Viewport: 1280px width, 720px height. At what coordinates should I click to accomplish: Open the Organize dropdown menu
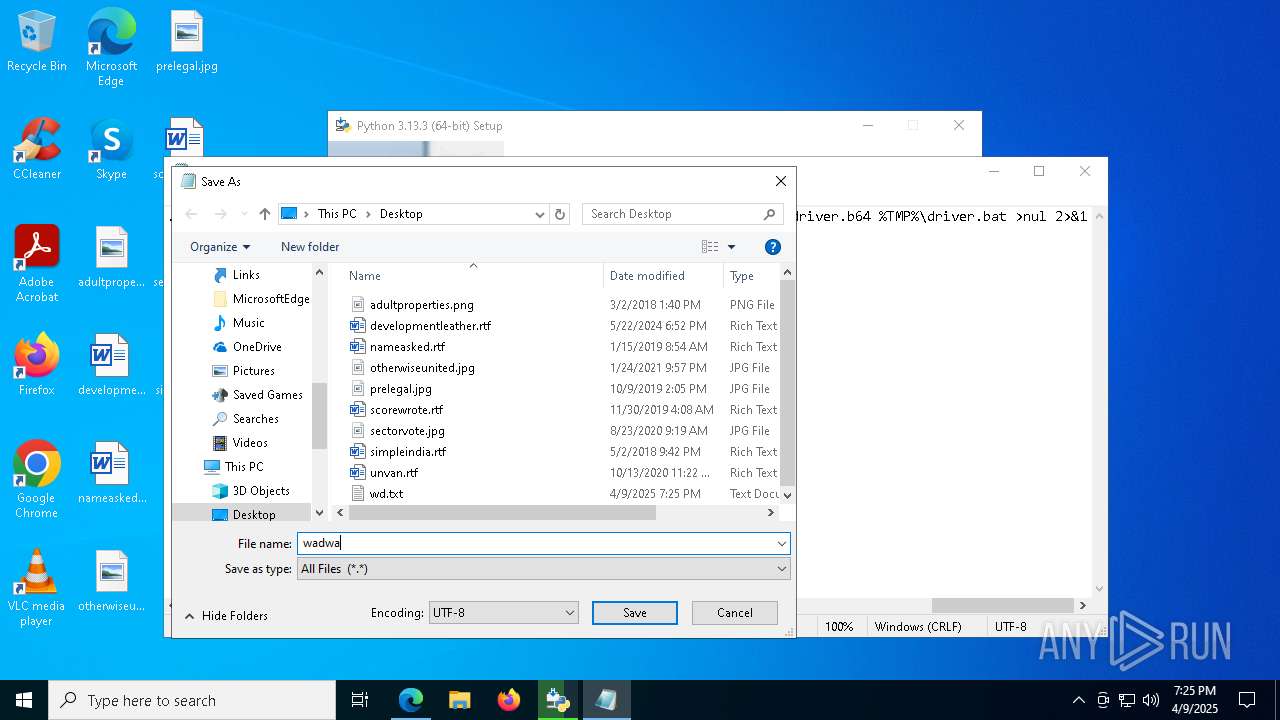[220, 247]
